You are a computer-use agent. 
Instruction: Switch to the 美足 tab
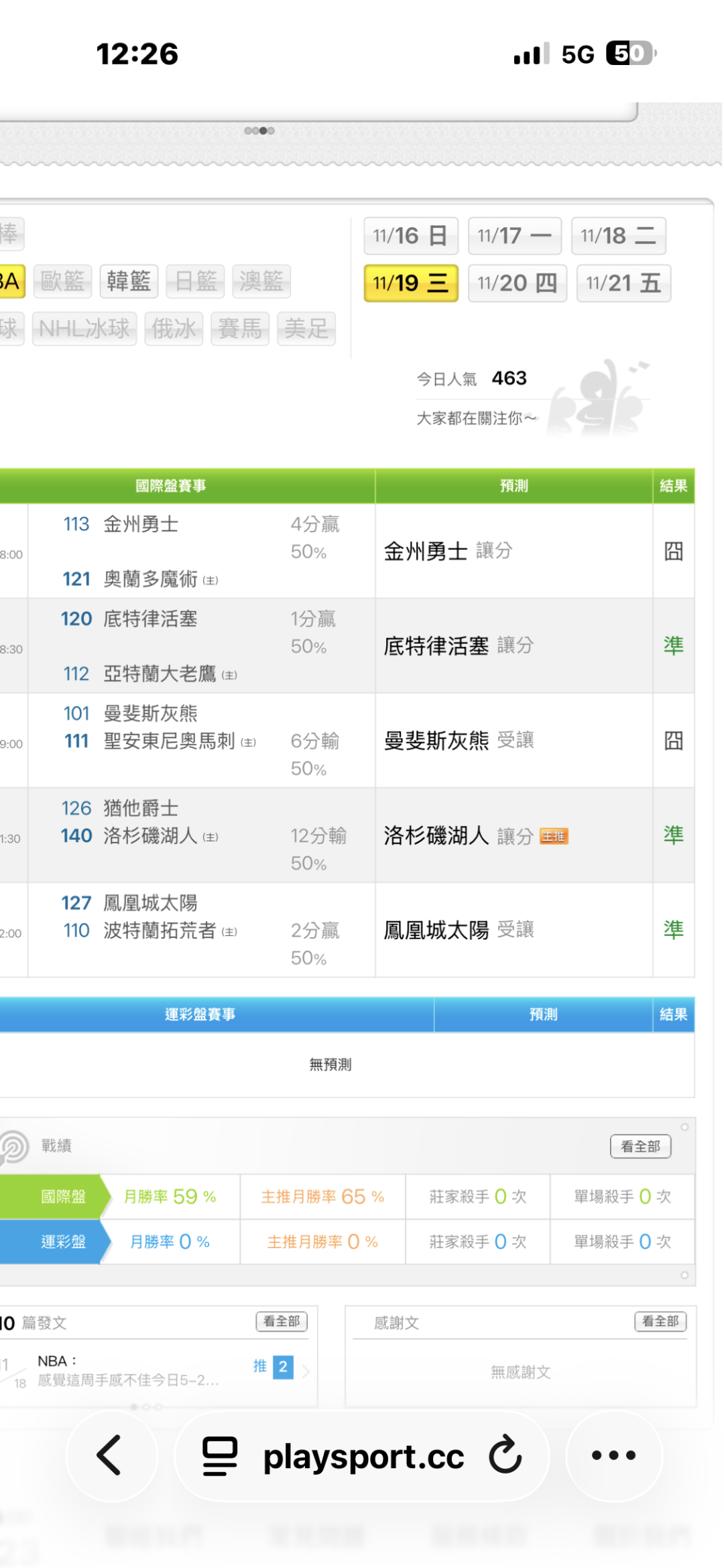click(x=306, y=328)
